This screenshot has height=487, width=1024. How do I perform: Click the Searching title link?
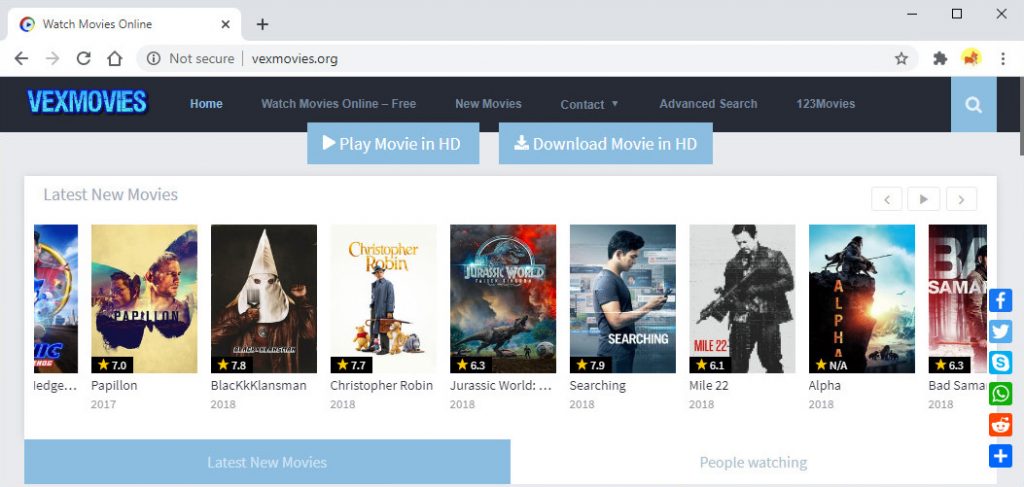598,386
